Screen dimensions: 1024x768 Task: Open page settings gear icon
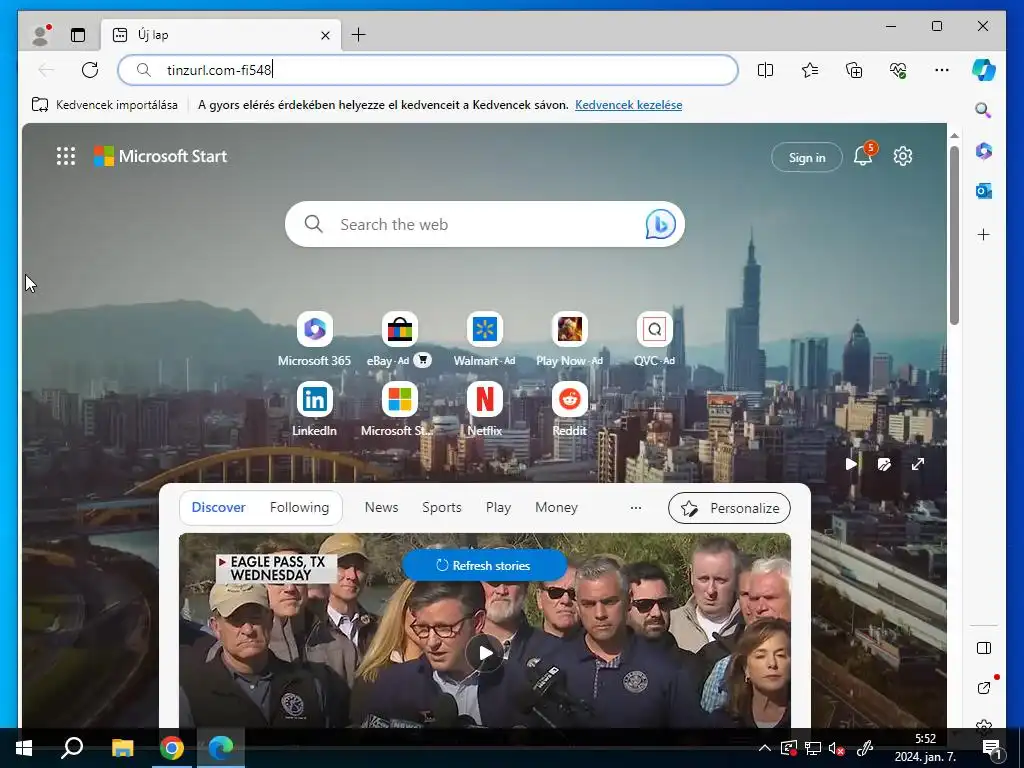[903, 156]
